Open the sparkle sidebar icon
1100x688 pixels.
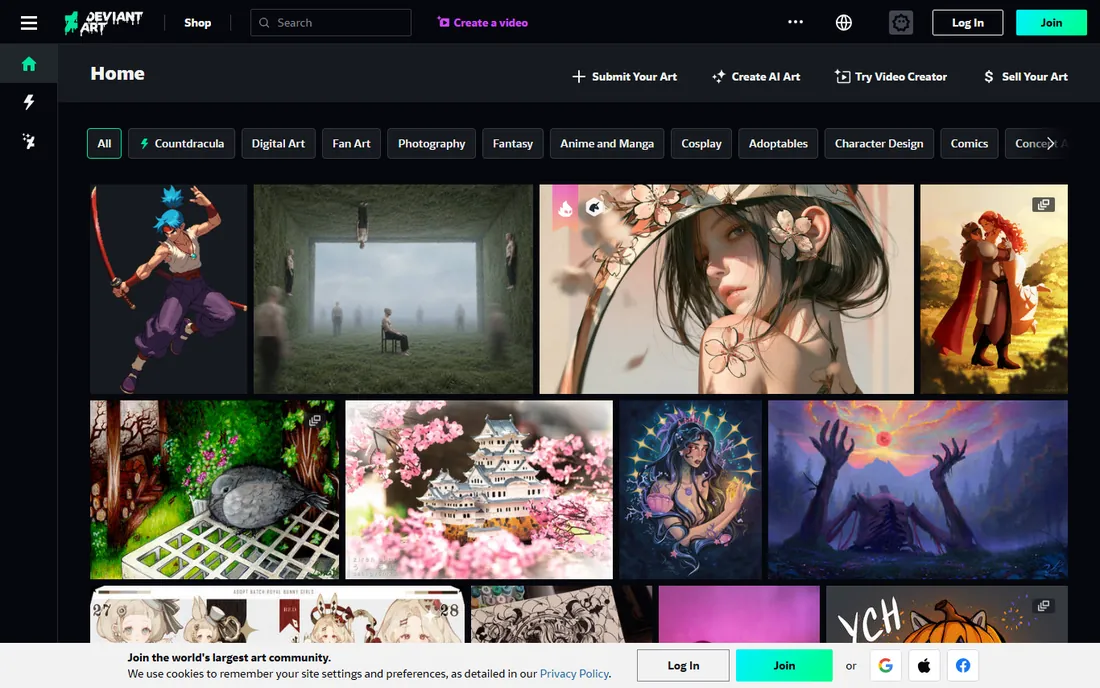pyautogui.click(x=29, y=141)
